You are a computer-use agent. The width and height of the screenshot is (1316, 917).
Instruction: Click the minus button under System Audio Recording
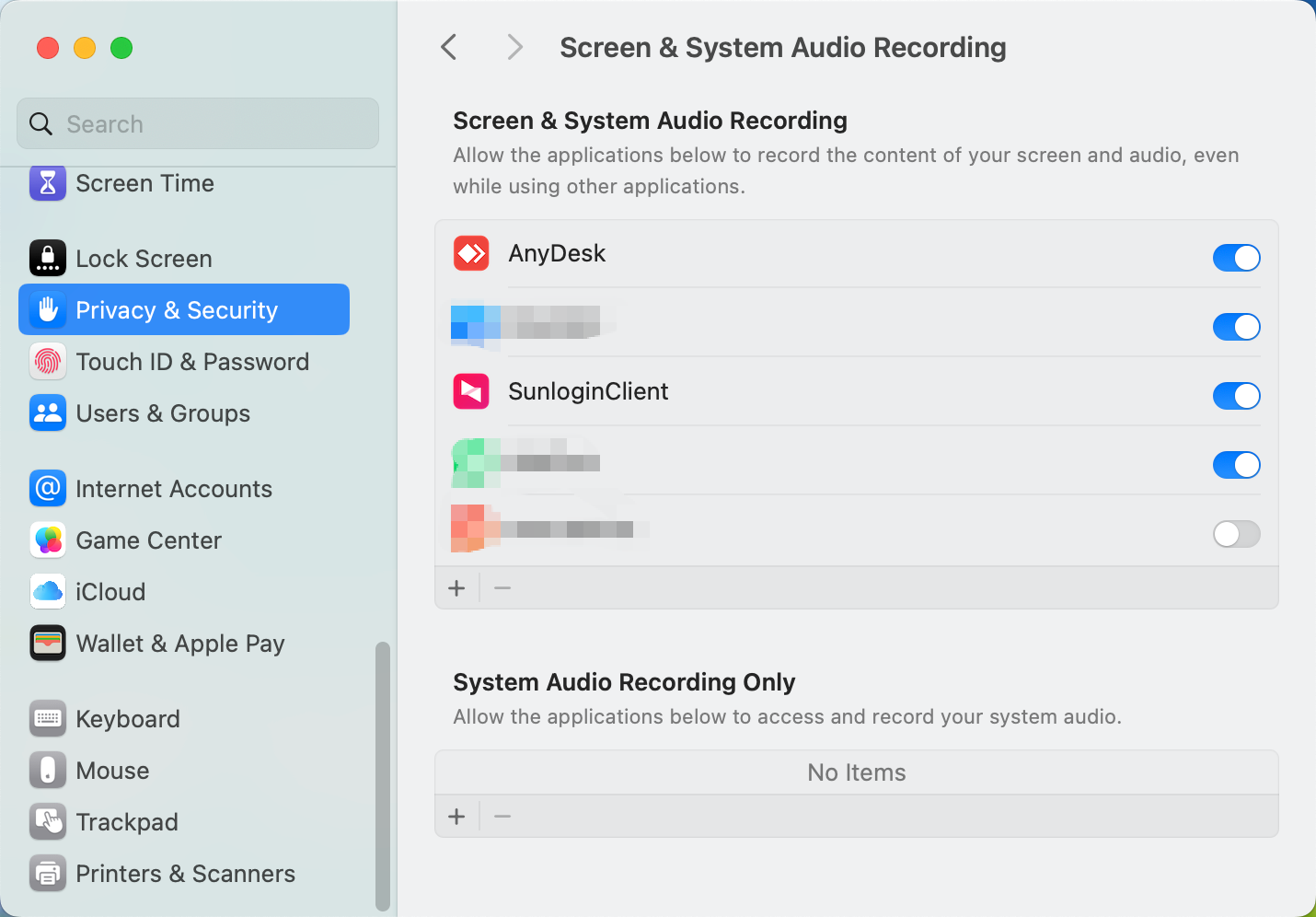click(502, 816)
